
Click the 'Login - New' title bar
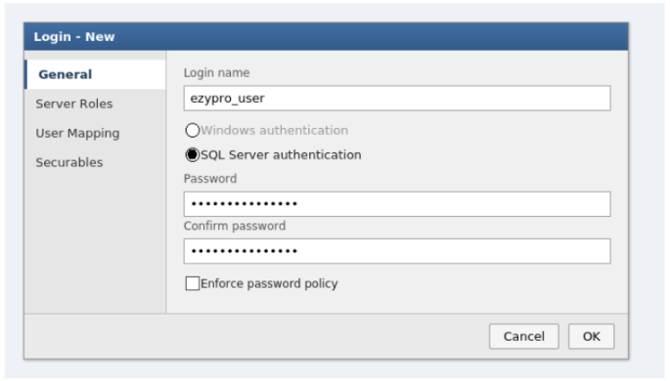326,37
